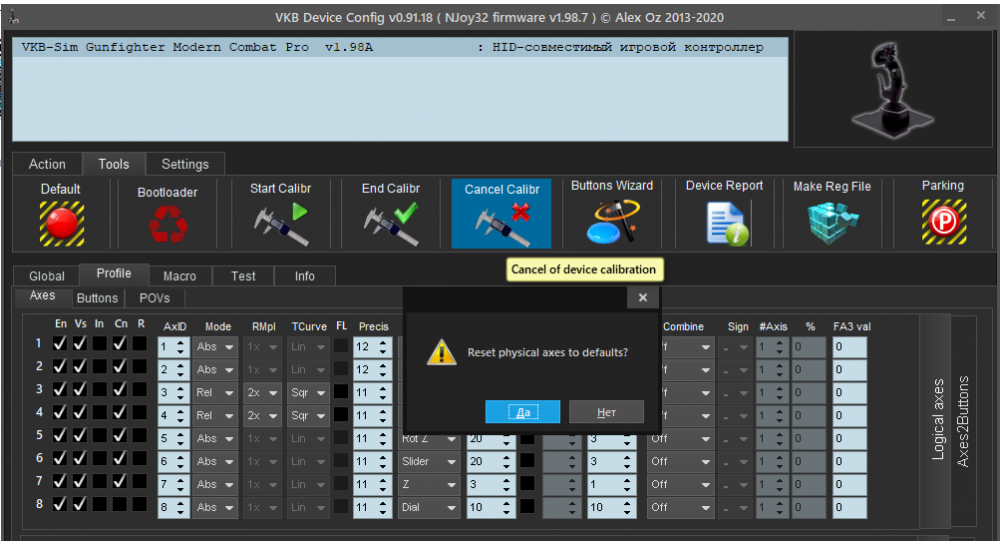Open the Buttons Wizard tool
1000x541 pixels.
(611, 222)
